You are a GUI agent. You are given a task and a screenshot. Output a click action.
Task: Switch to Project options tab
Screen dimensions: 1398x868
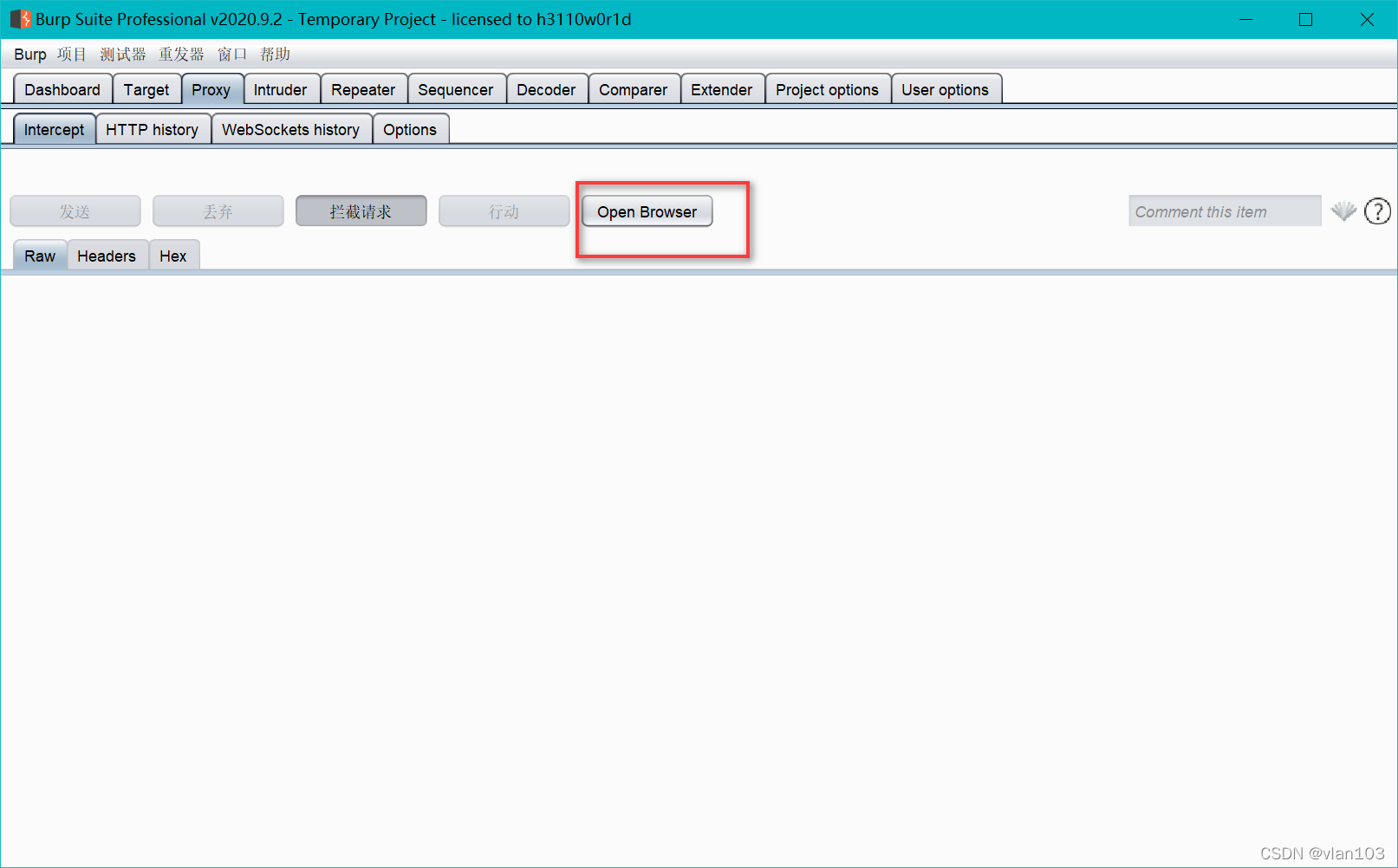pos(827,89)
